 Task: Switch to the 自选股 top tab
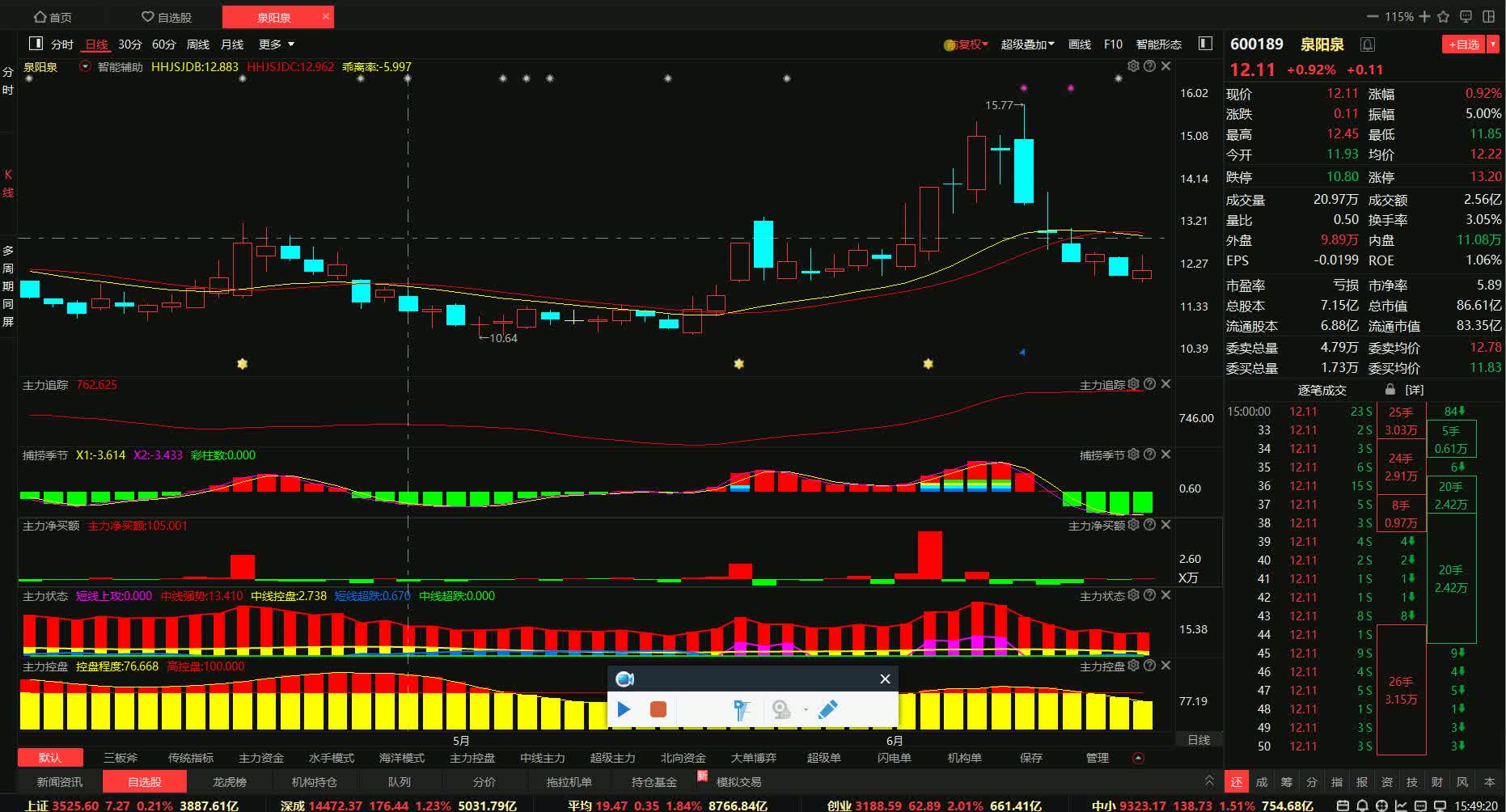167,17
